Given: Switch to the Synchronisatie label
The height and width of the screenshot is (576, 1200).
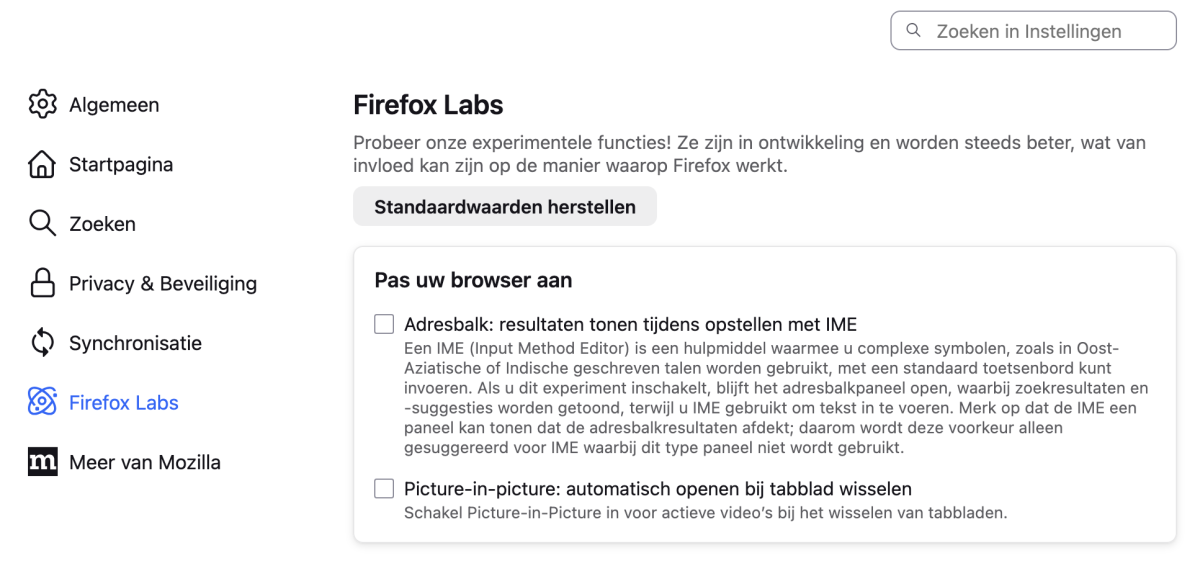Looking at the screenshot, I should [x=135, y=343].
